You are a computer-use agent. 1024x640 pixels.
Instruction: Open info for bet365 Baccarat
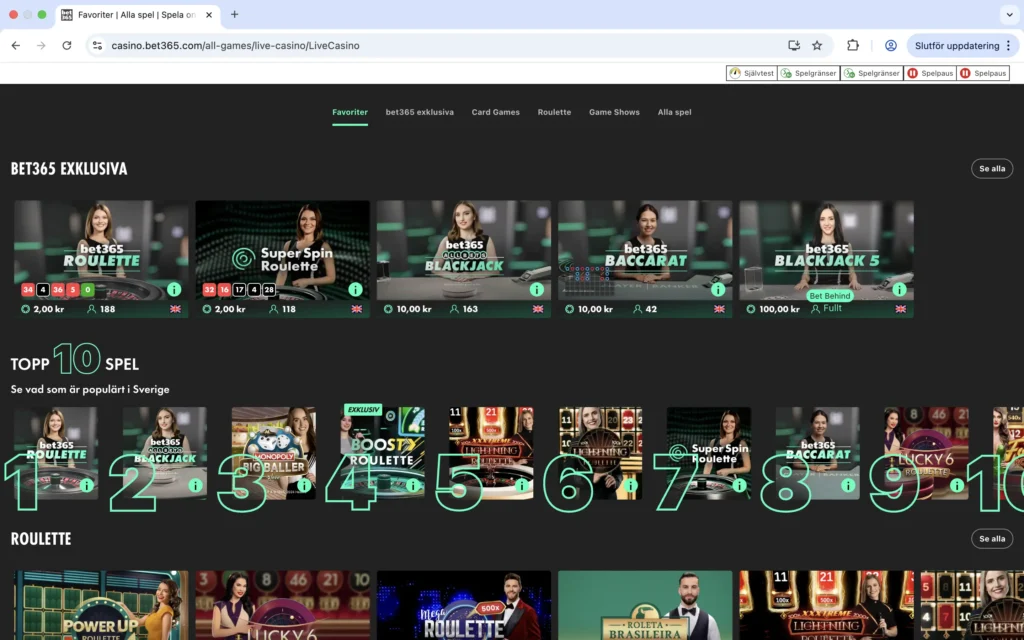tap(717, 289)
